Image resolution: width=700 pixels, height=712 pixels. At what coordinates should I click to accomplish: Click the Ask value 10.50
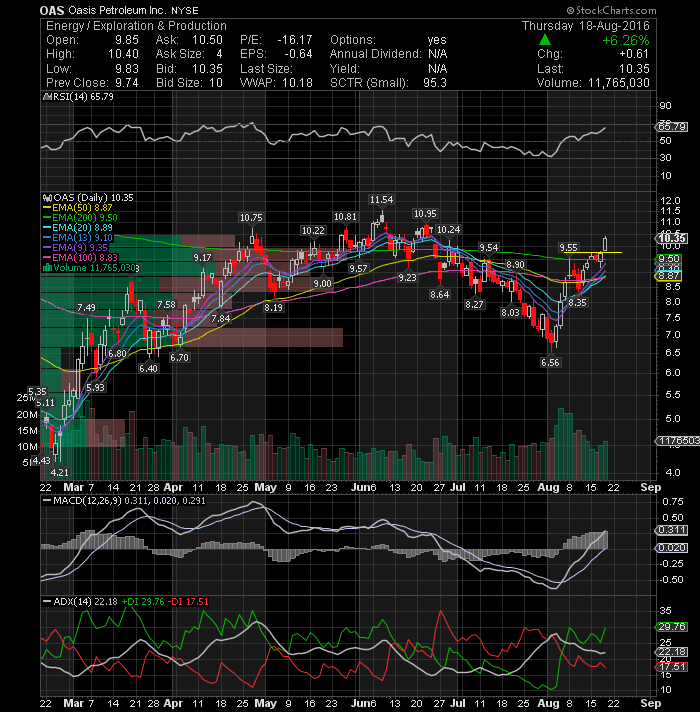[x=207, y=40]
